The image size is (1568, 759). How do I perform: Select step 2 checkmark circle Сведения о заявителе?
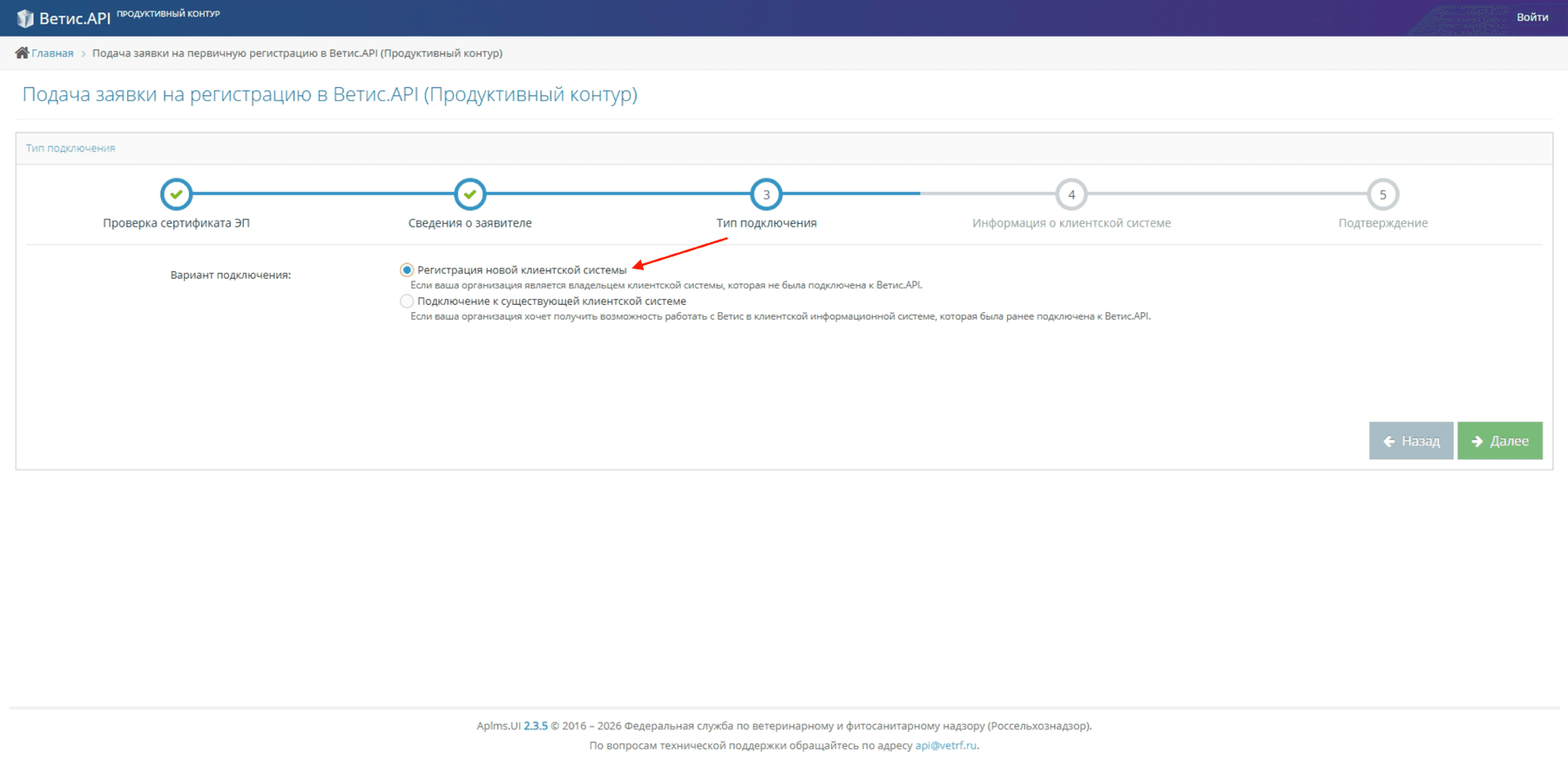(470, 194)
